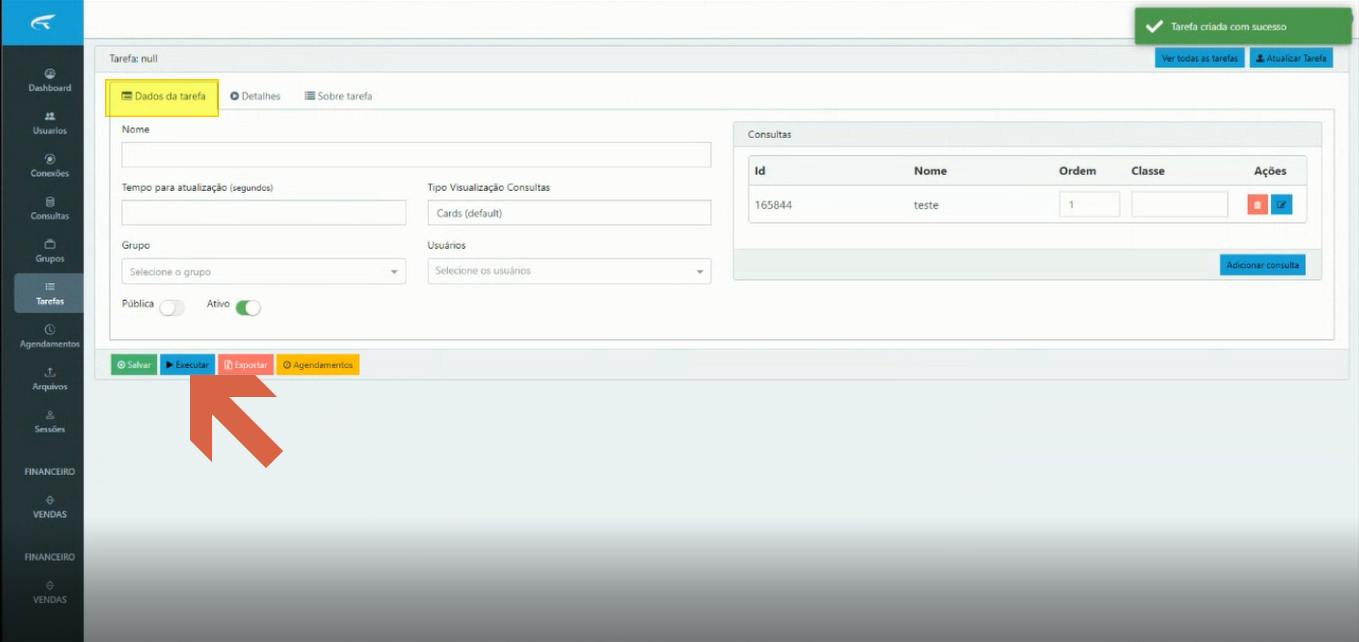Open the yellow Agendamentos button
The image size is (1359, 642).
pos(317,365)
